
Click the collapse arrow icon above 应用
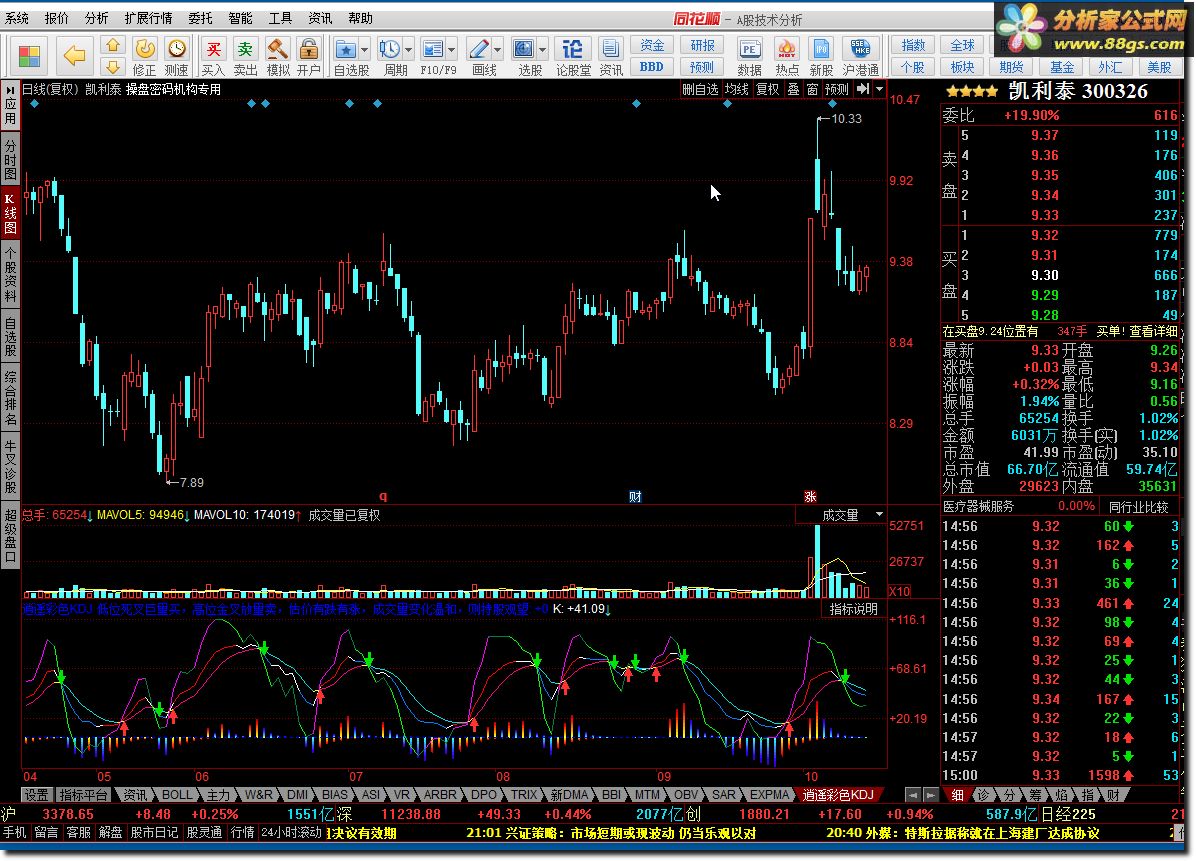(11, 89)
